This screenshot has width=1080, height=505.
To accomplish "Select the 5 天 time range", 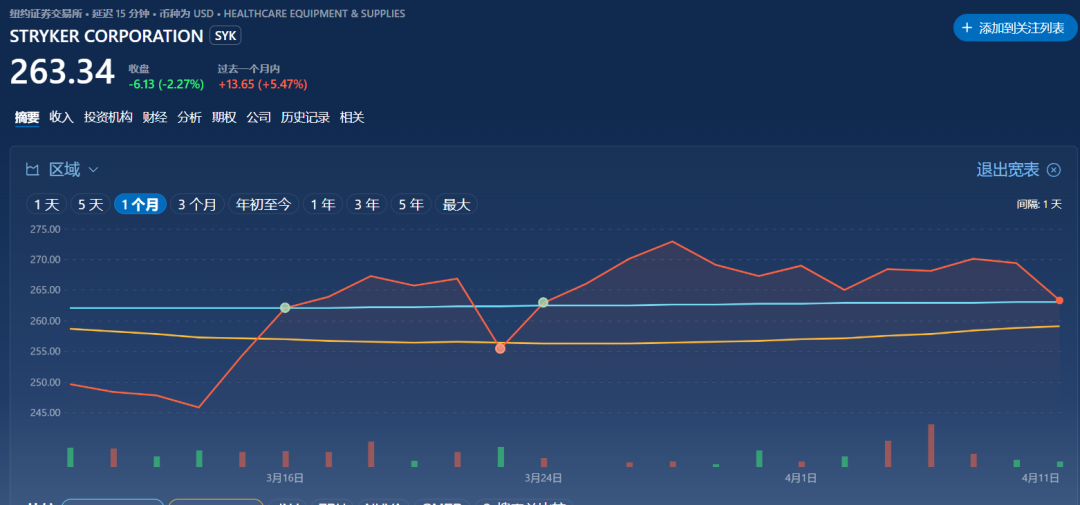I will [90, 205].
